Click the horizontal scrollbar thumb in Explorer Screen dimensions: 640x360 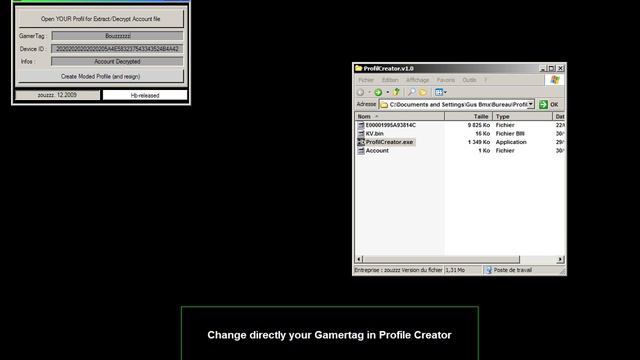441,259
